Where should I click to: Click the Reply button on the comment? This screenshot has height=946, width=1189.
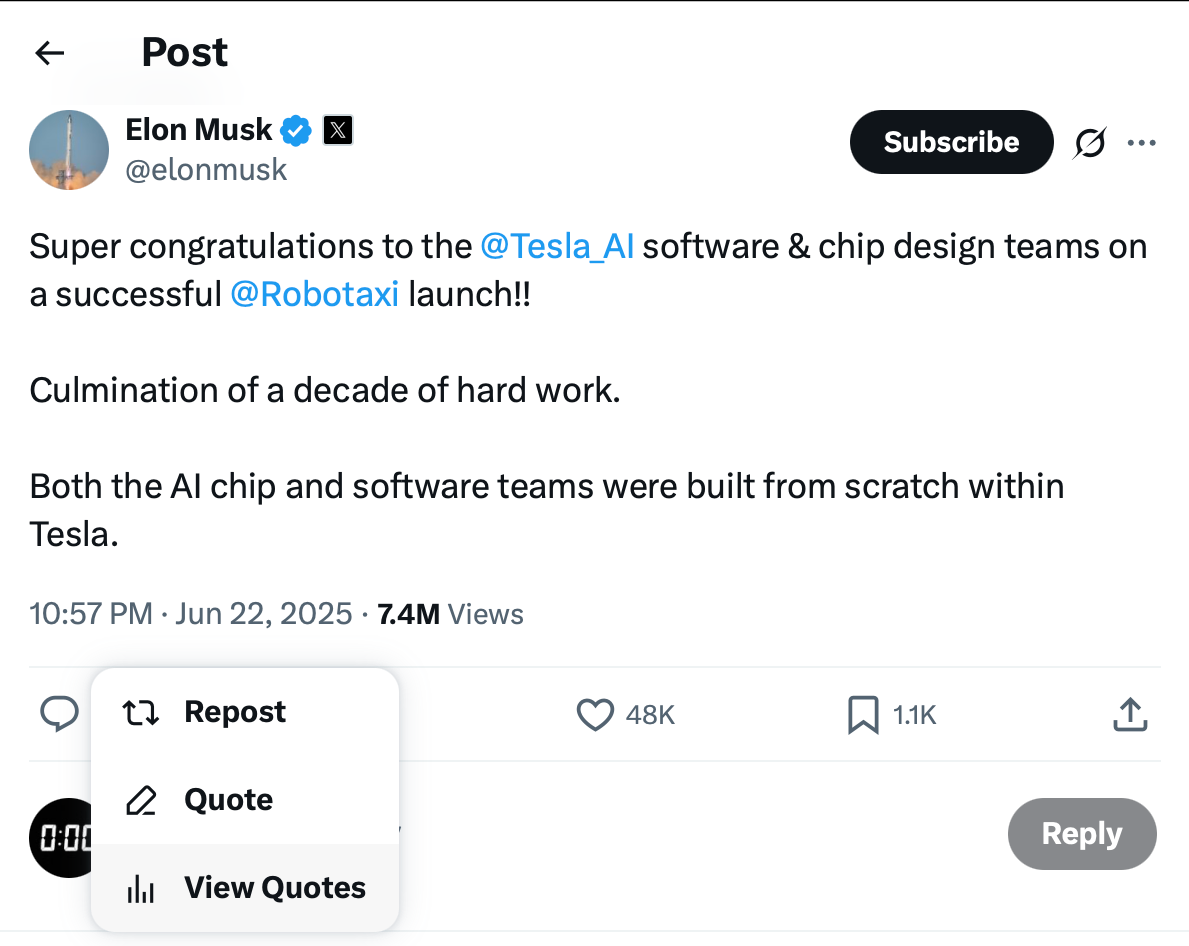click(1082, 833)
